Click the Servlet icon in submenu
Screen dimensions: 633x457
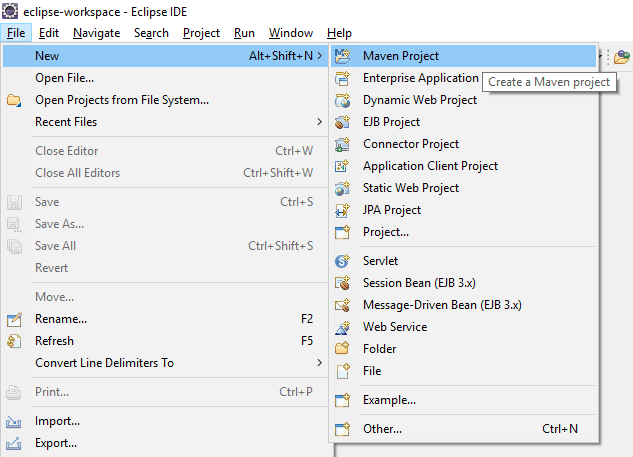click(343, 261)
